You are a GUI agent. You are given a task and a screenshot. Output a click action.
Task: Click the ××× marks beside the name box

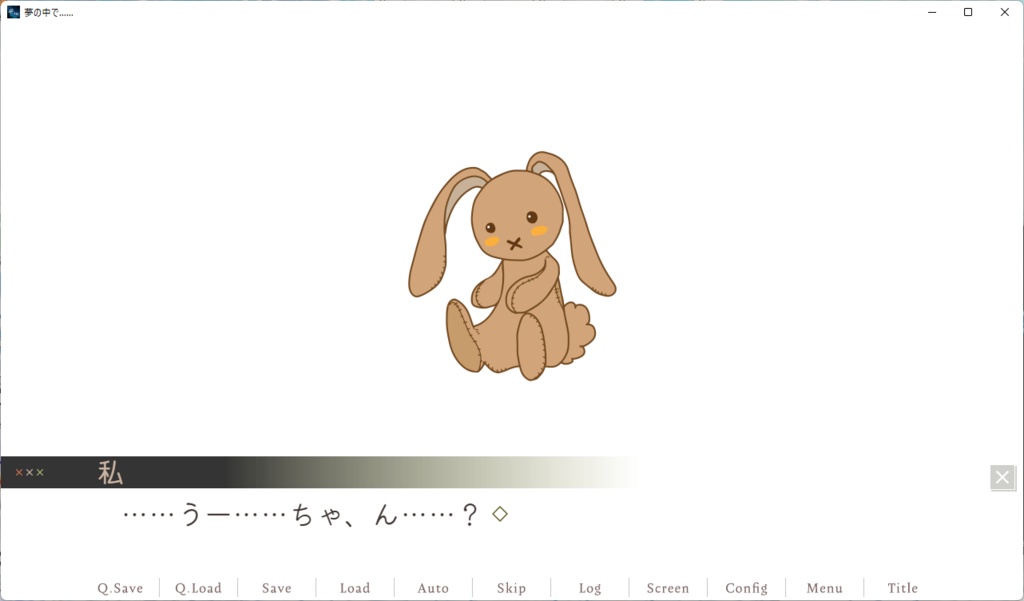click(x=28, y=472)
